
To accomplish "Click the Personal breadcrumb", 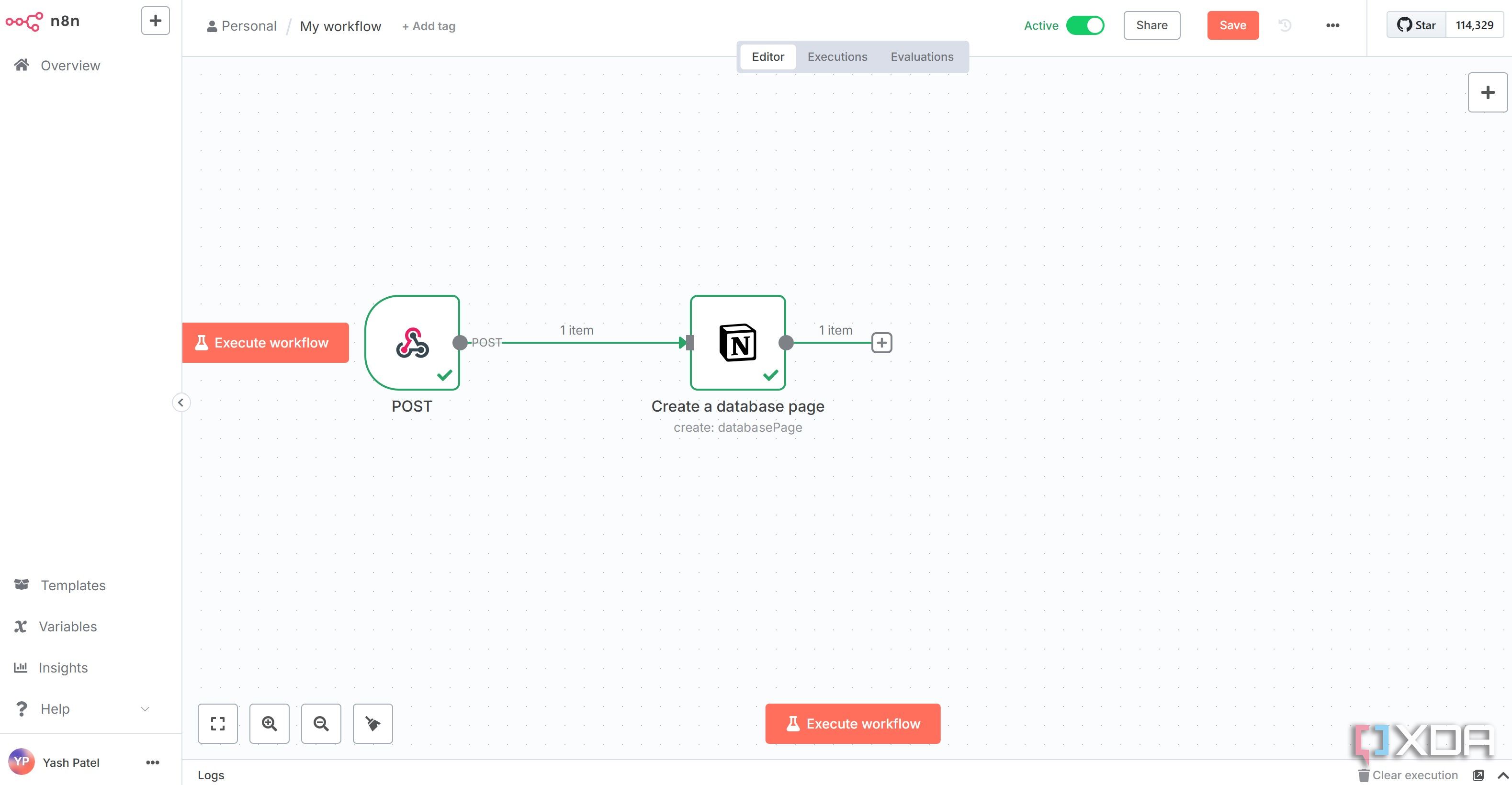I will coord(242,26).
